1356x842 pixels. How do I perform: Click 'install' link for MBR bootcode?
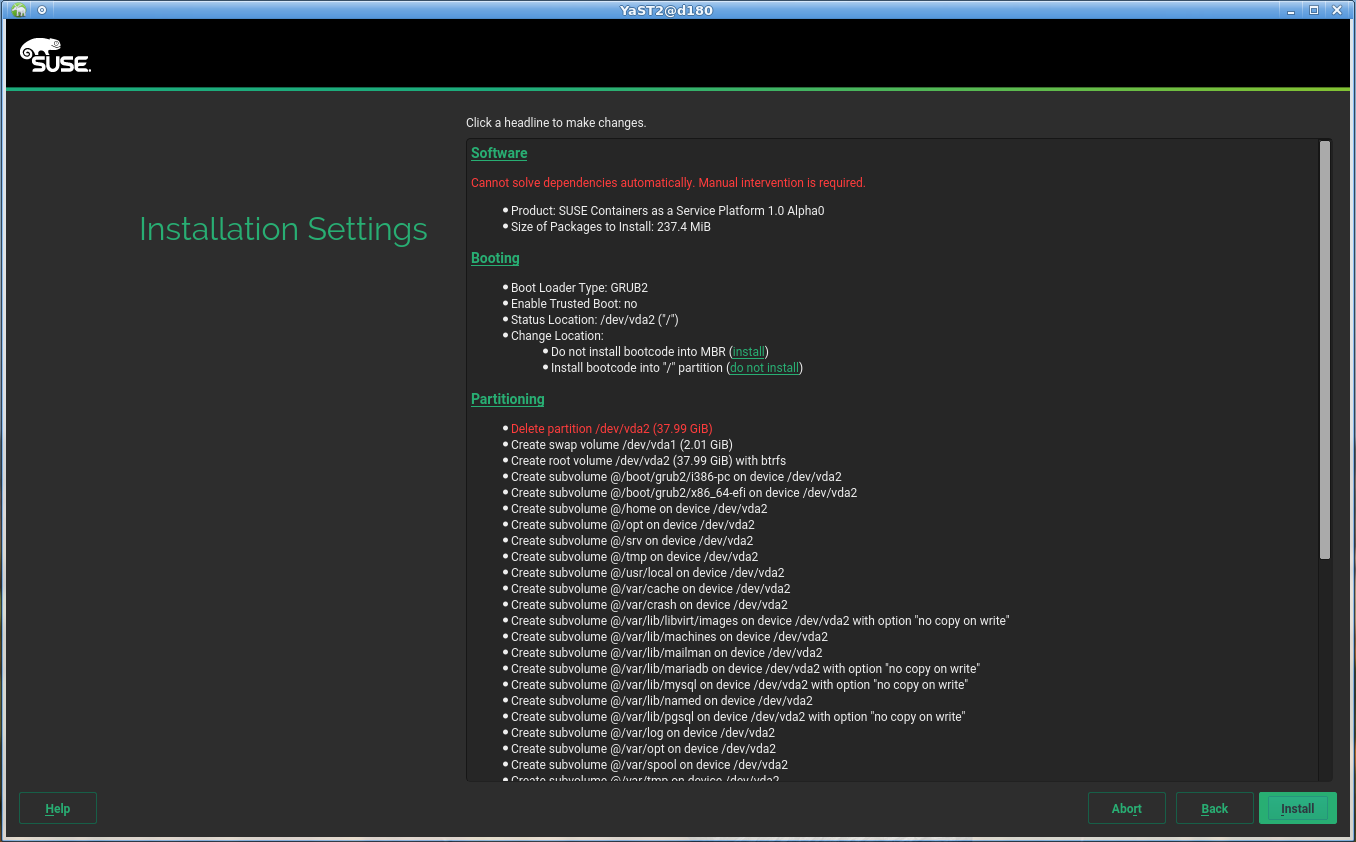pos(748,352)
